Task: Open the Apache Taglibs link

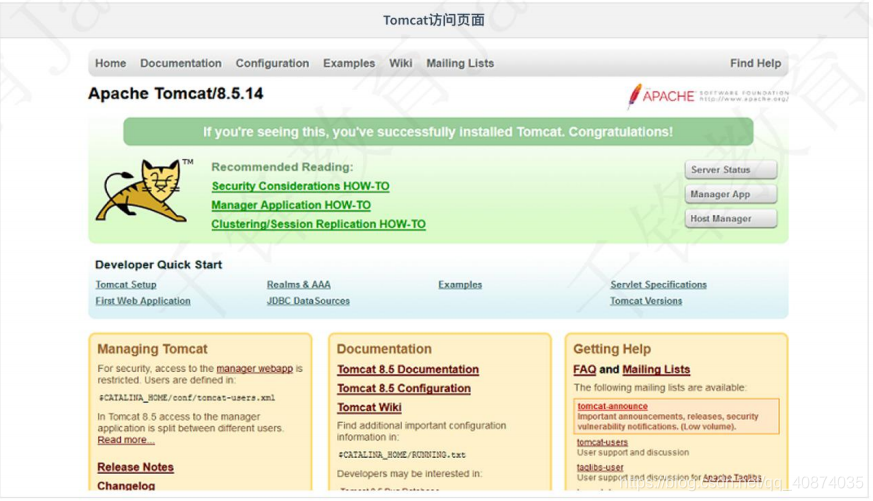Action: [732, 478]
